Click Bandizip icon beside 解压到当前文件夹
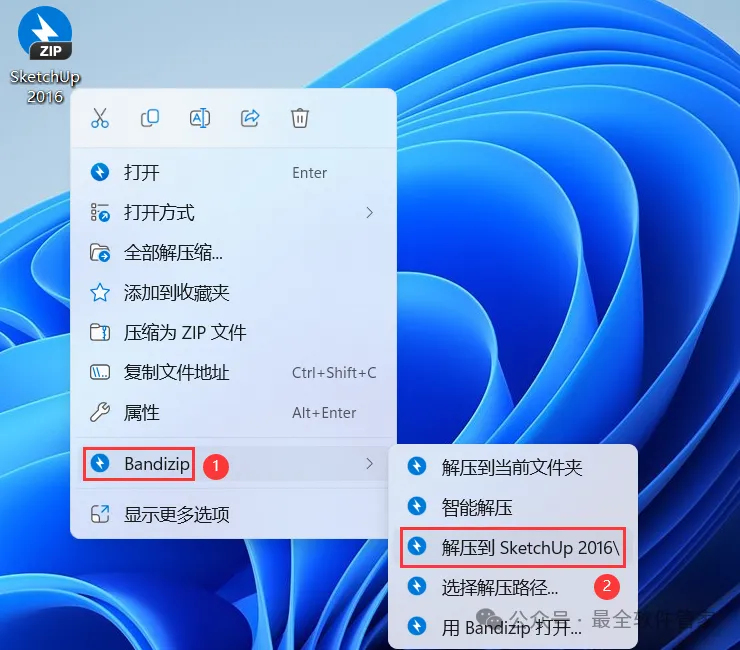 (417, 466)
